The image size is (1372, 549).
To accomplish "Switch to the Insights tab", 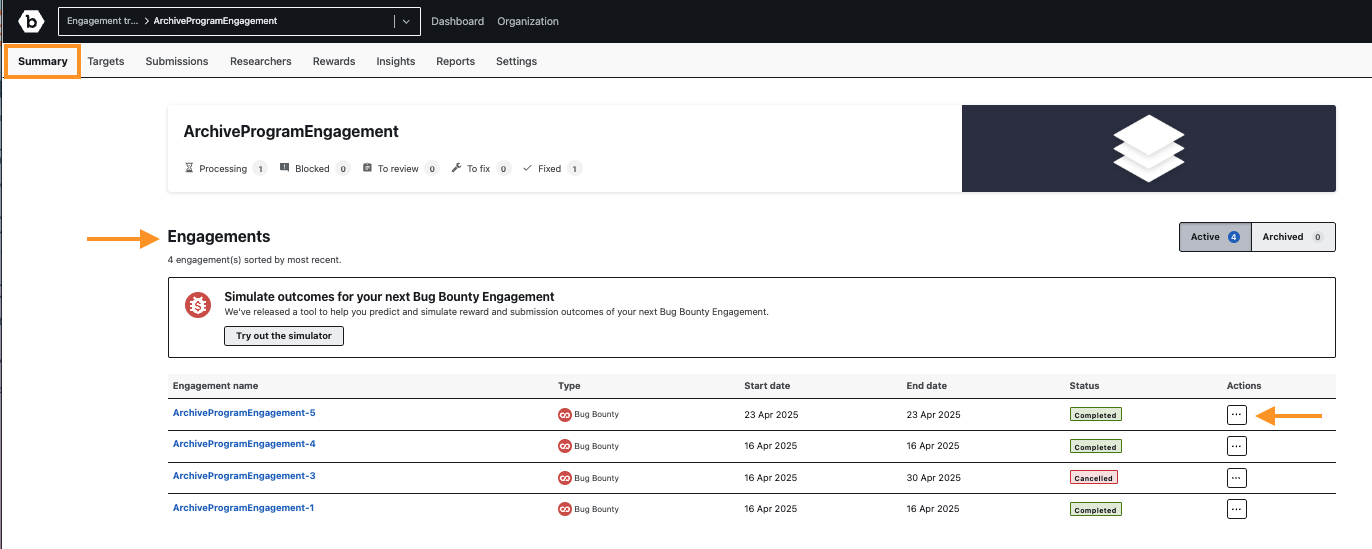I will pyautogui.click(x=396, y=61).
